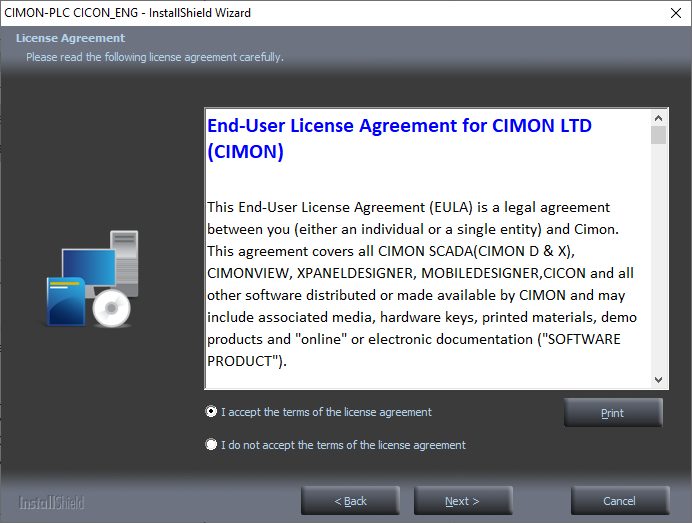
Task: Cancel the installation
Action: (620, 501)
